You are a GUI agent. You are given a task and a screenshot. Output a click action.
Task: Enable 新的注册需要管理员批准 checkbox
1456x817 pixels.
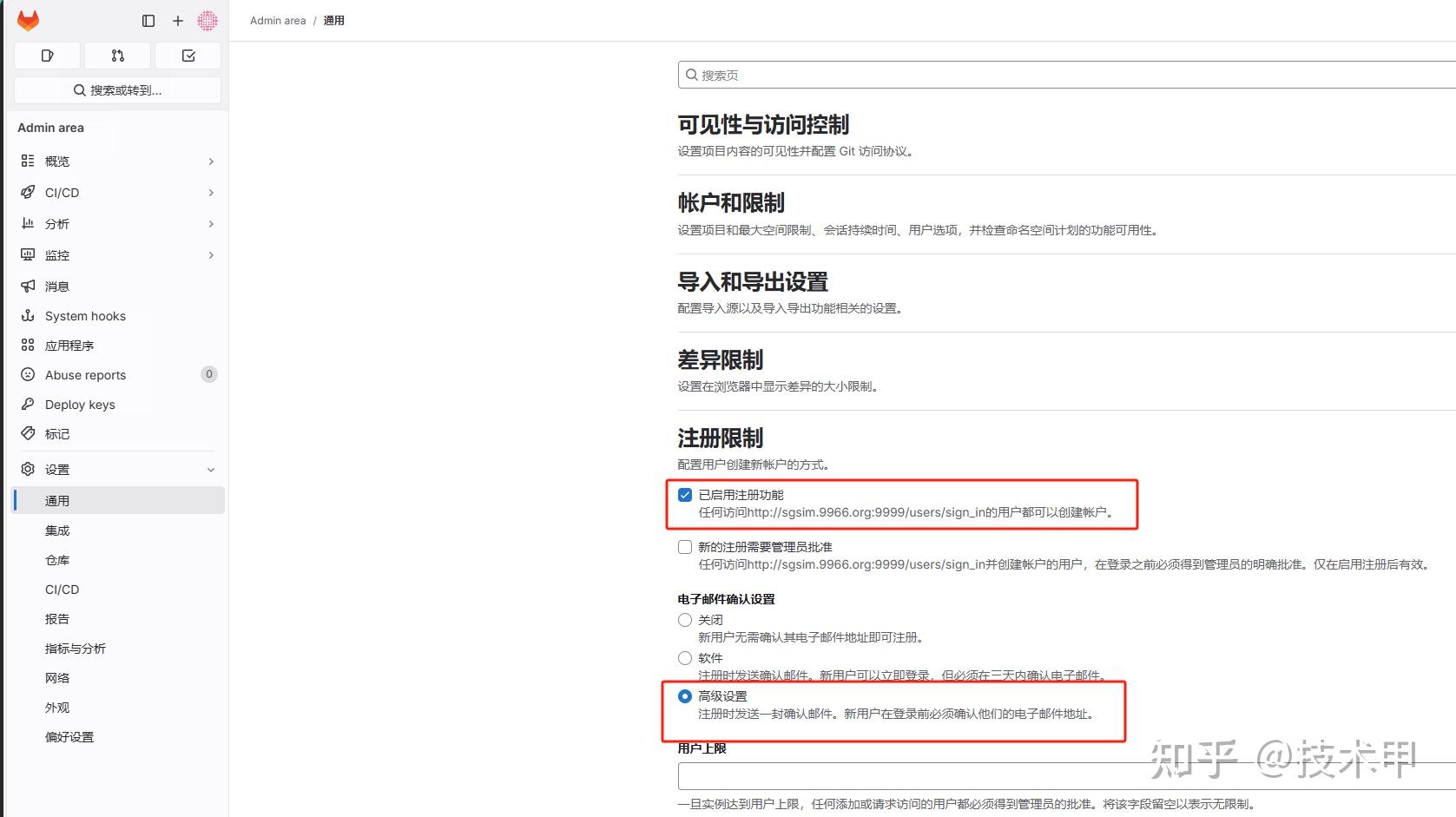point(685,546)
